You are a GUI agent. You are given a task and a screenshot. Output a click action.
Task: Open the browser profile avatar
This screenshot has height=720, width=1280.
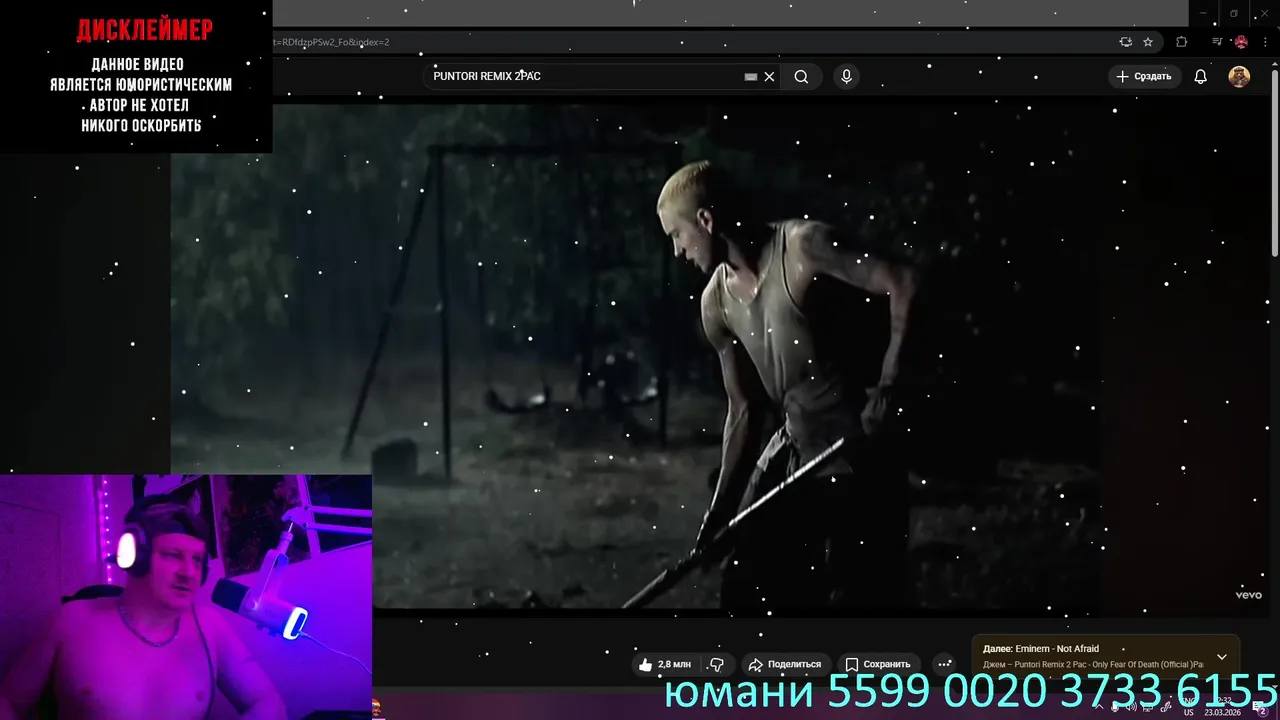tap(1241, 42)
